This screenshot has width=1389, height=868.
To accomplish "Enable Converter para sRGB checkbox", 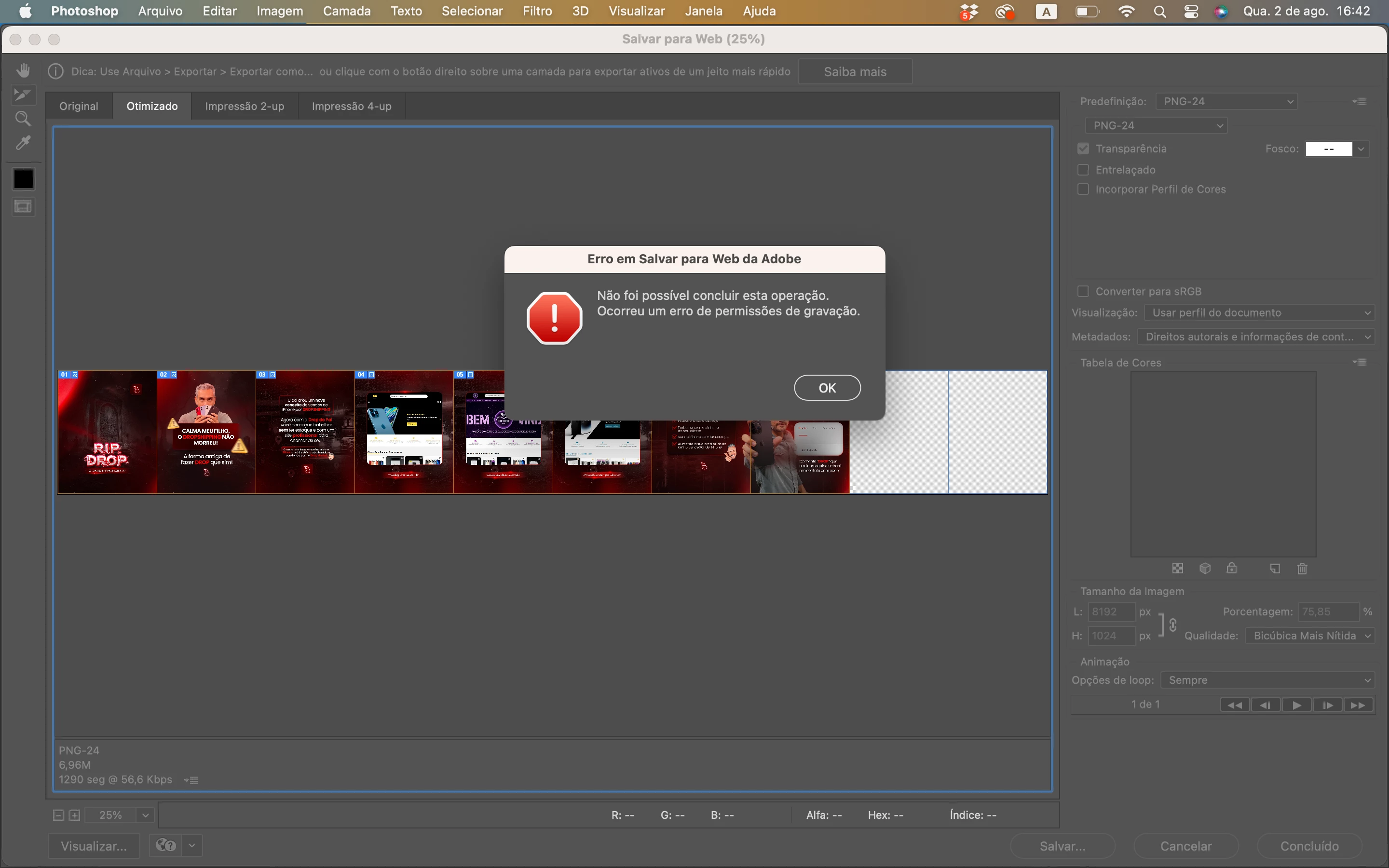I will tap(1083, 292).
